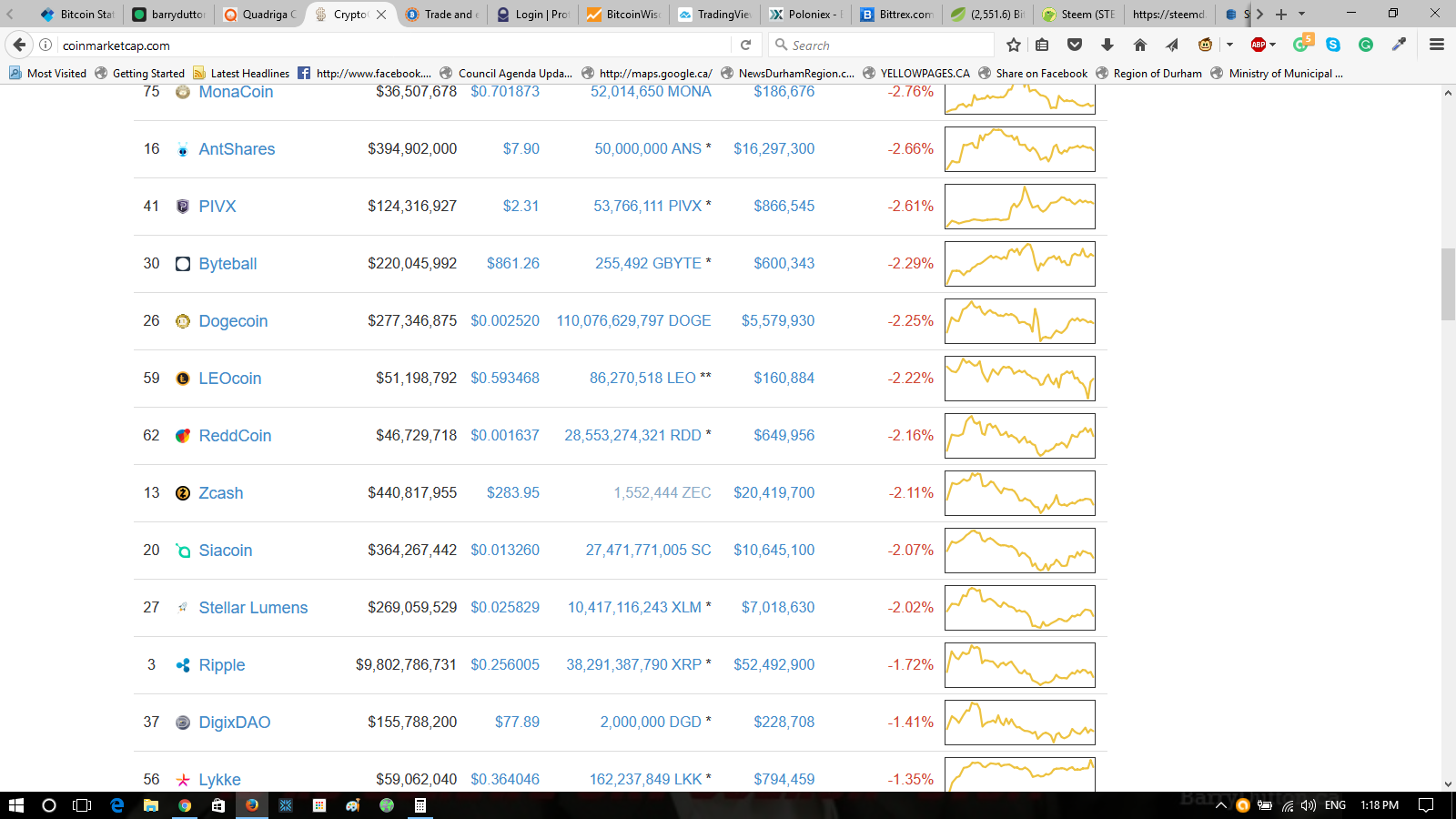
Task: Open the AntShares coin link
Action: tap(237, 149)
